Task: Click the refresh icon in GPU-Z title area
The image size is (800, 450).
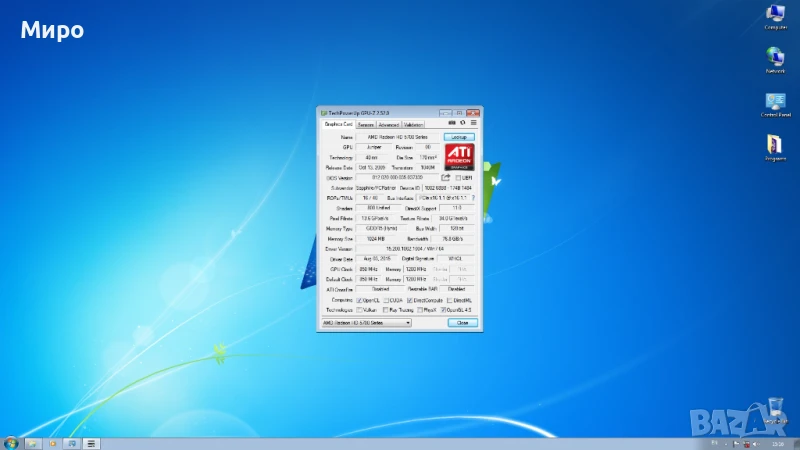Action: coord(463,124)
